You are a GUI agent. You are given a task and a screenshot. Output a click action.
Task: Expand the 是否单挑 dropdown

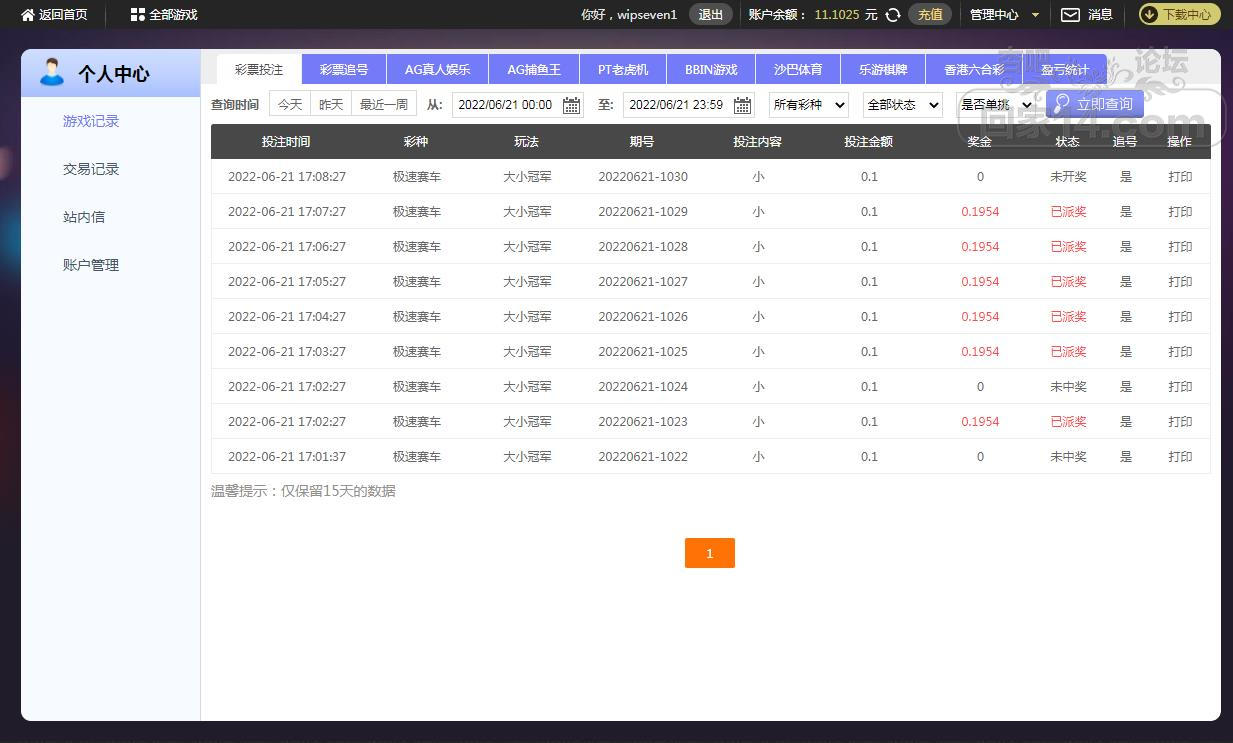click(995, 105)
